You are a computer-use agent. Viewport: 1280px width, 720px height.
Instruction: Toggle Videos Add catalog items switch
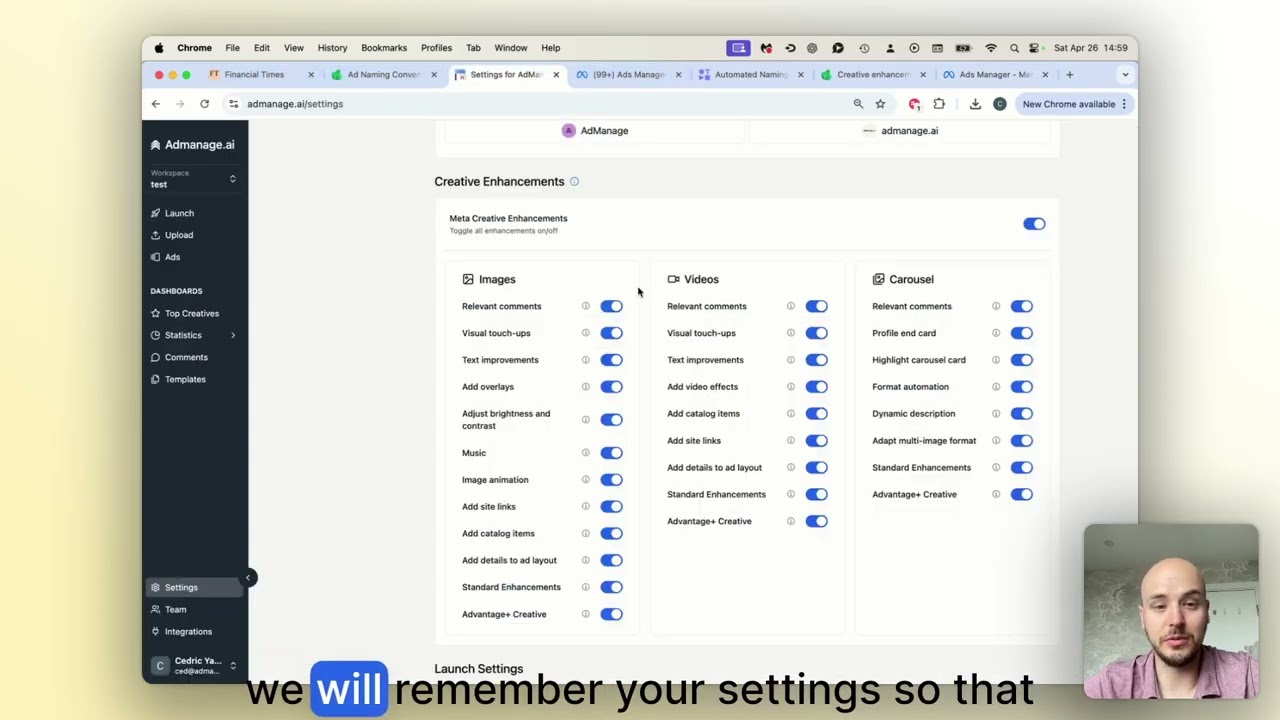[816, 414]
